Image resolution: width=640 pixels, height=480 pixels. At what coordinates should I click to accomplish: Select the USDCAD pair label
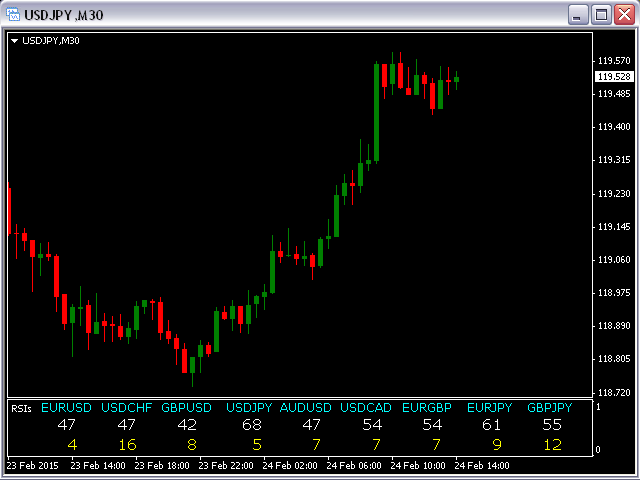366,407
